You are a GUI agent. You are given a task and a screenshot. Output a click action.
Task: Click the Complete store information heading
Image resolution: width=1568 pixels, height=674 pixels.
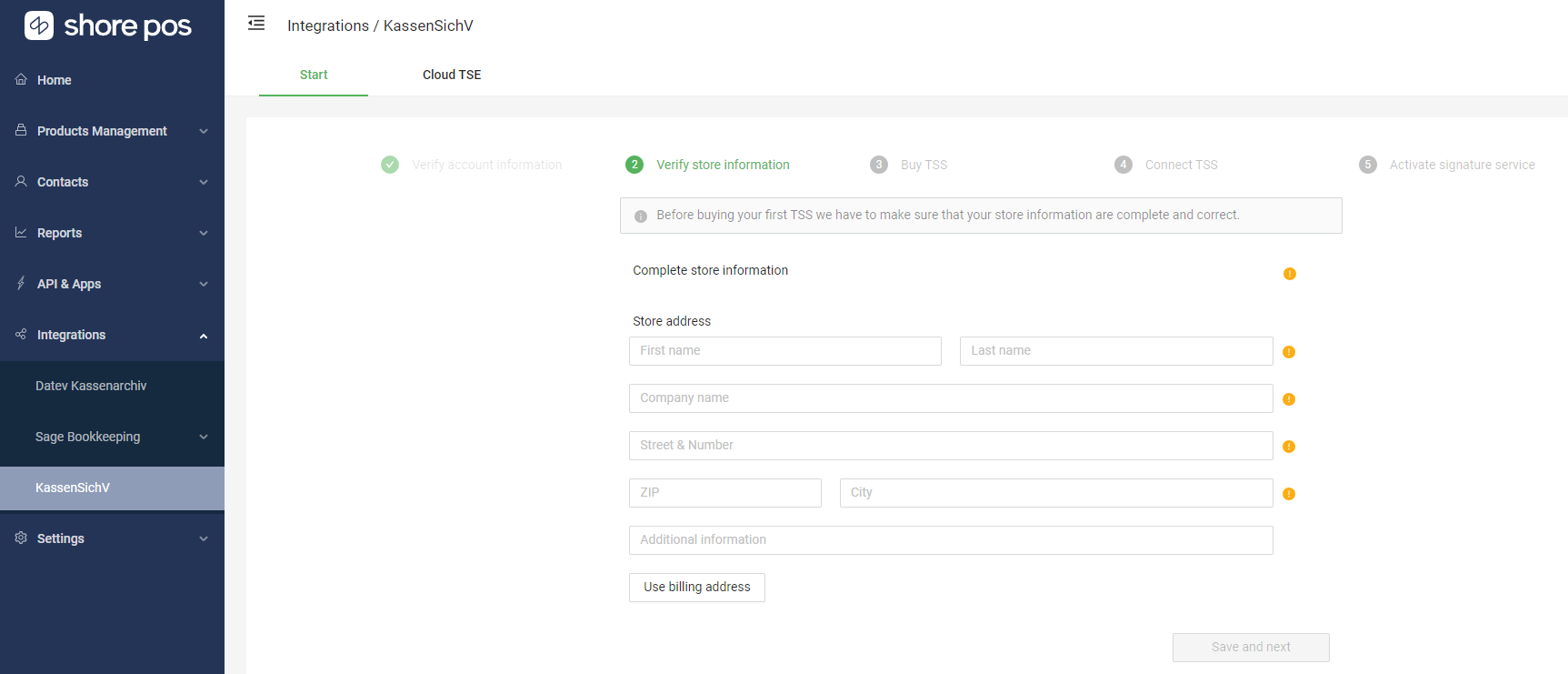(710, 270)
